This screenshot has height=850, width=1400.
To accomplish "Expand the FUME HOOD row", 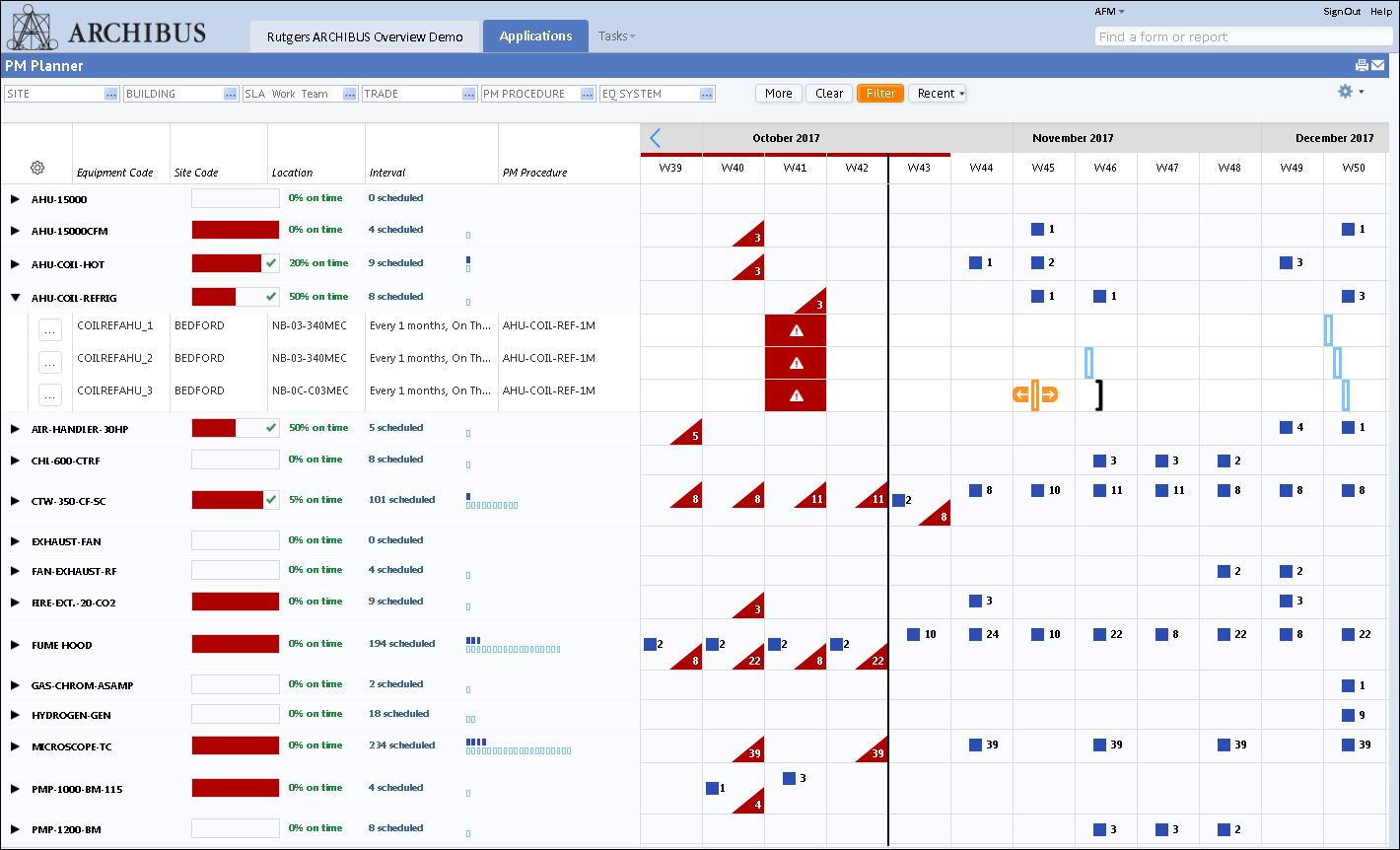I will click(x=13, y=644).
